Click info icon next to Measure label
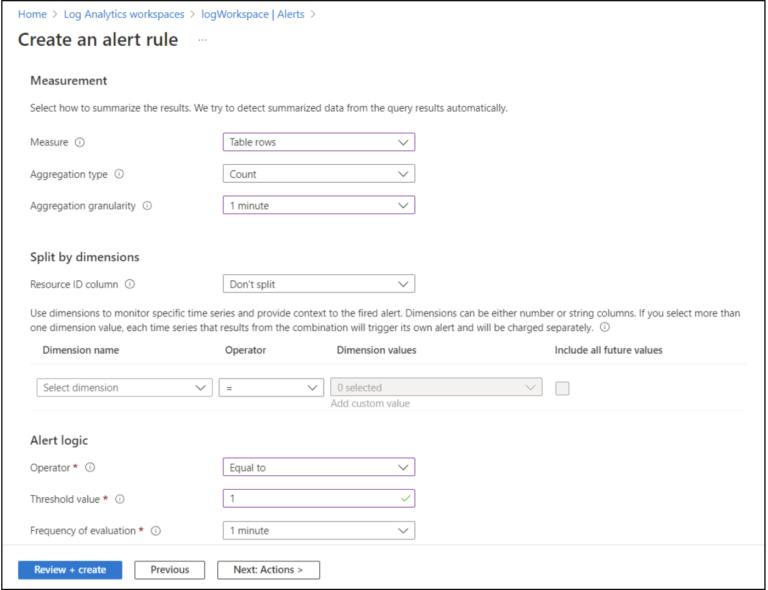This screenshot has height=590, width=768. [x=80, y=143]
